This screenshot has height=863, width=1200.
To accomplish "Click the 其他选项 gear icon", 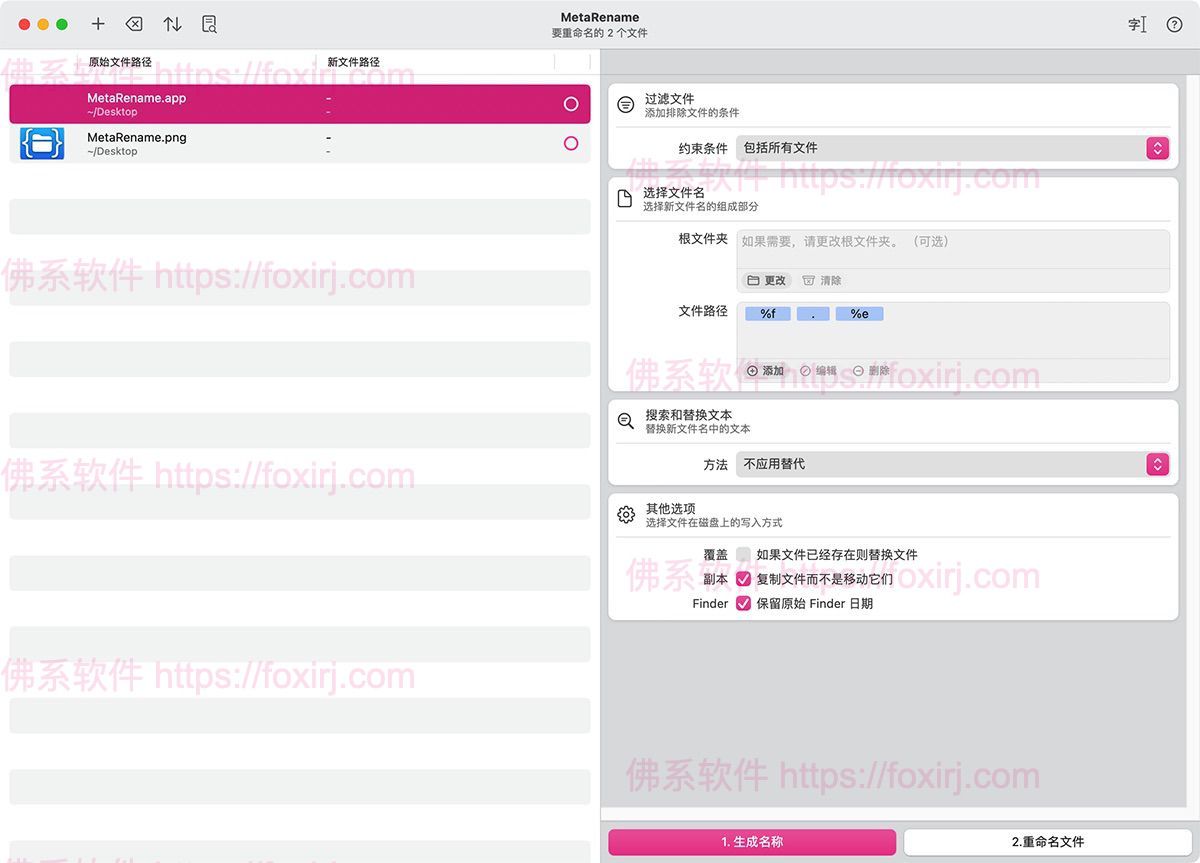I will tap(626, 515).
